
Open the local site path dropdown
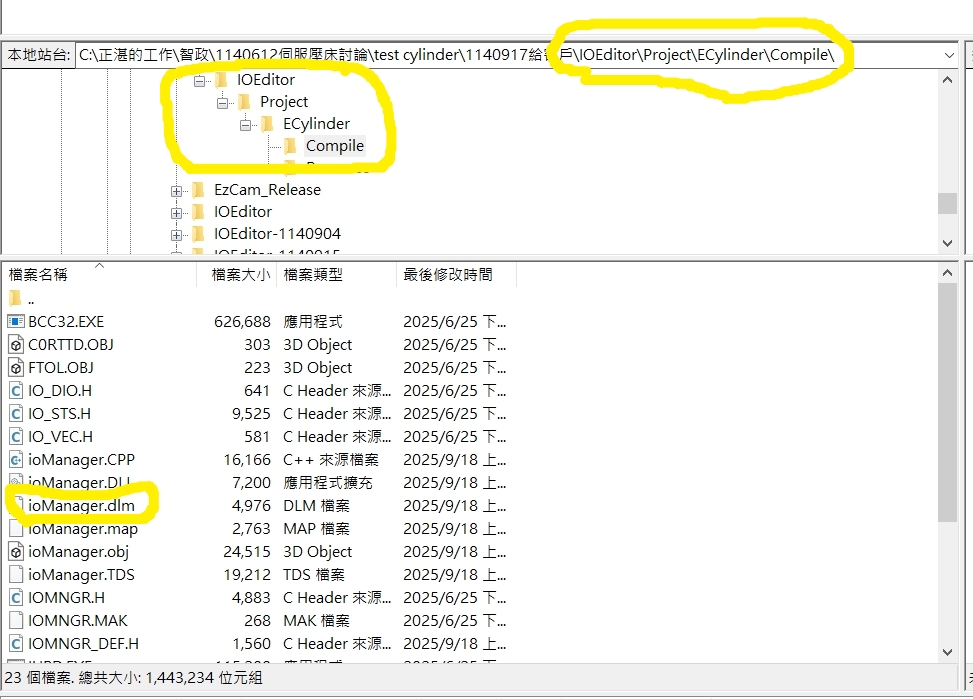949,55
